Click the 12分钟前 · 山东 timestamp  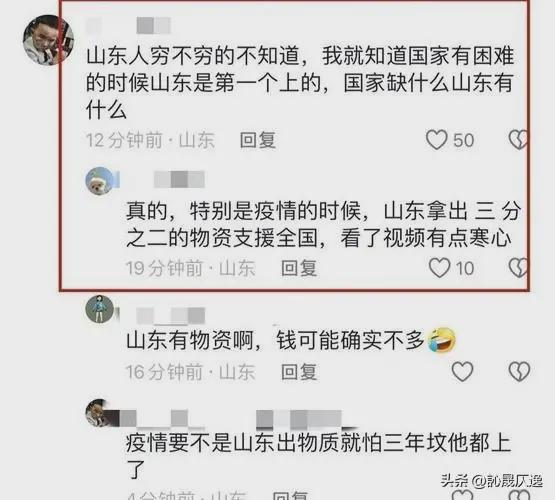coord(150,140)
